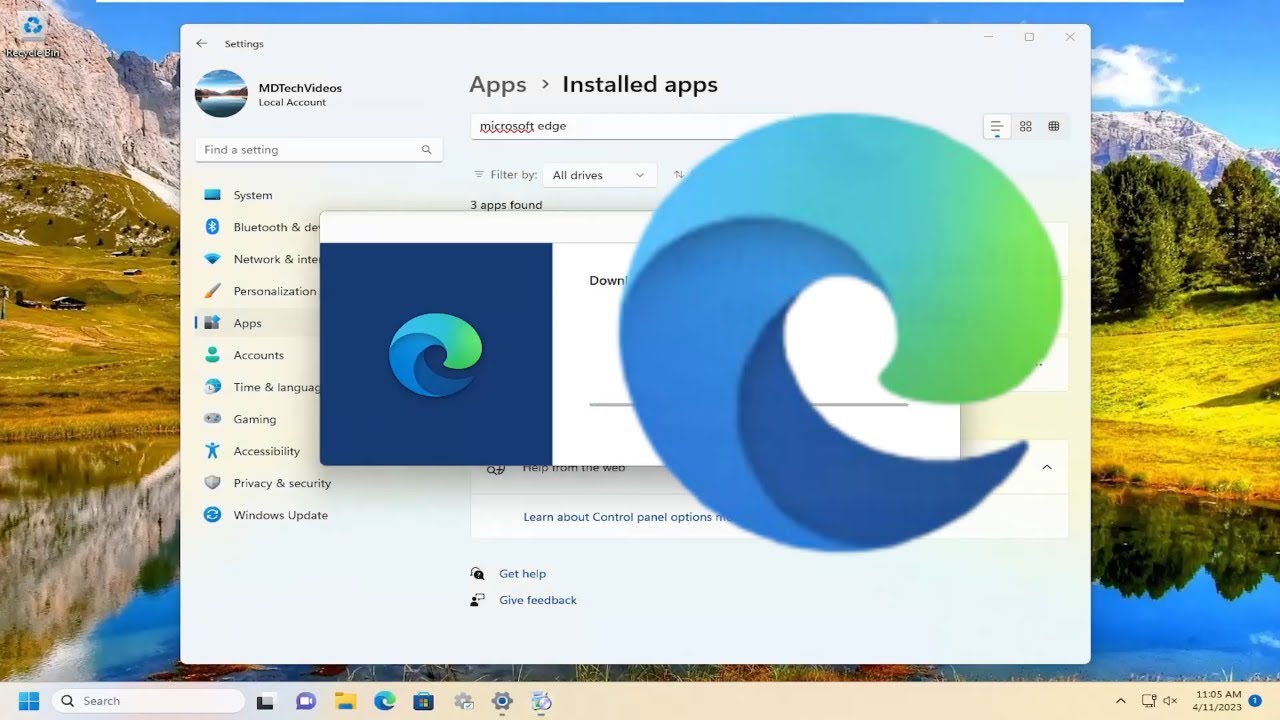Focus the Find a setting search box

pos(319,150)
